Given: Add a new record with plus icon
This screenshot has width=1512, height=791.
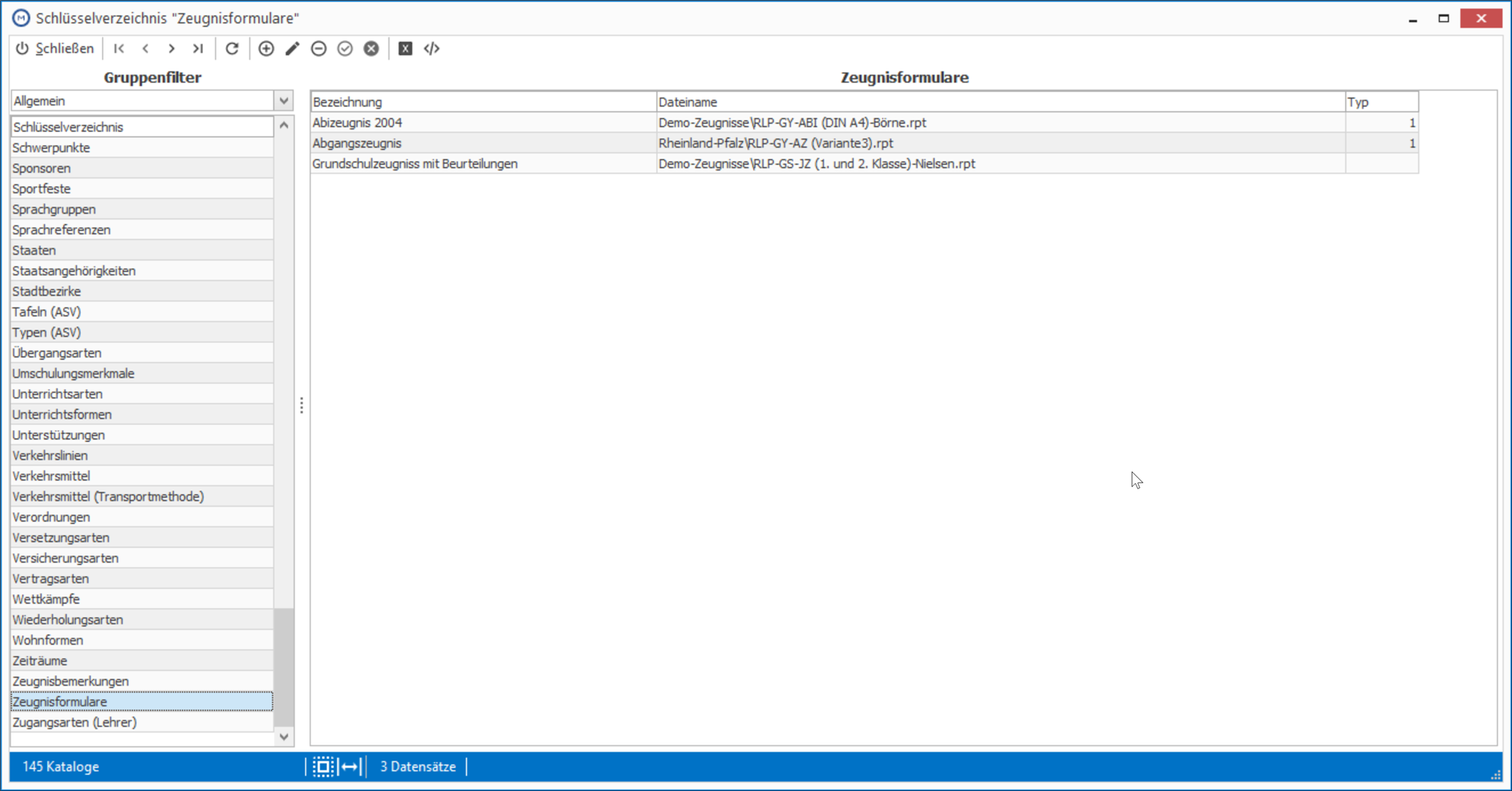Looking at the screenshot, I should pos(266,49).
